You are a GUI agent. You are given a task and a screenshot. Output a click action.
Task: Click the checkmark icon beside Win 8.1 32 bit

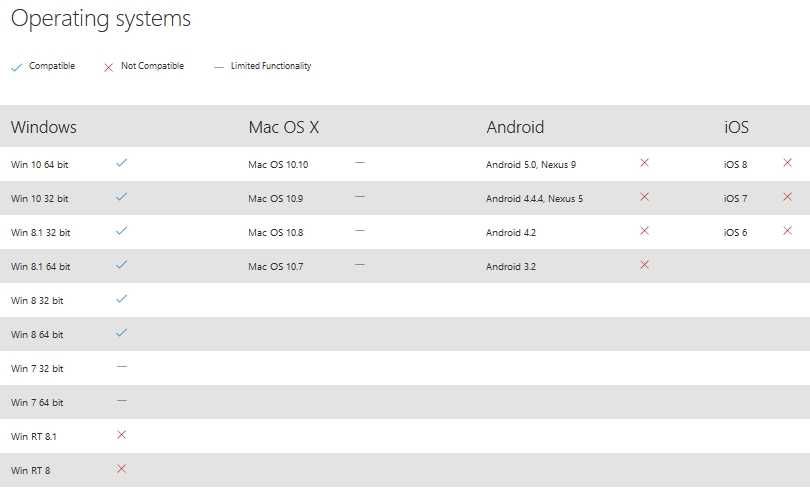pos(121,231)
